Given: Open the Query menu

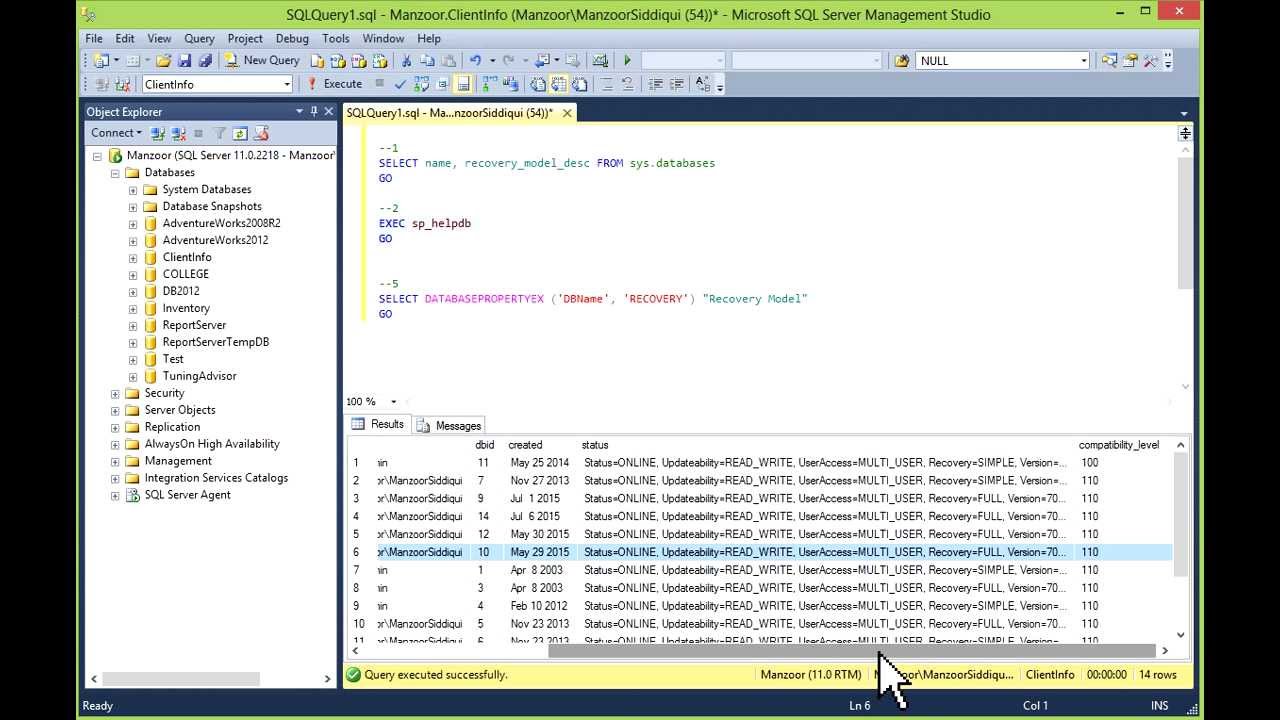Looking at the screenshot, I should pos(199,38).
